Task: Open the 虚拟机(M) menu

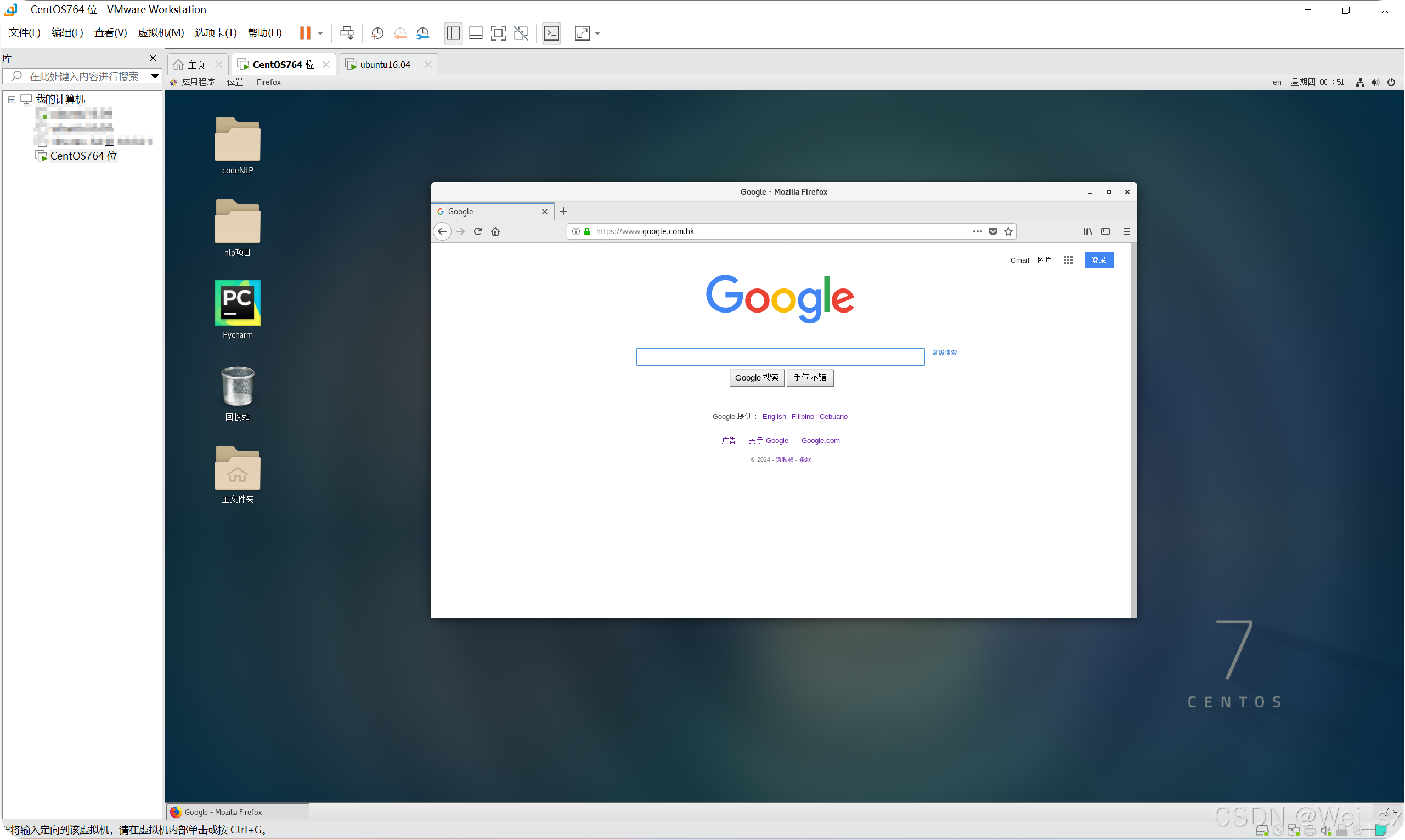Action: tap(161, 33)
